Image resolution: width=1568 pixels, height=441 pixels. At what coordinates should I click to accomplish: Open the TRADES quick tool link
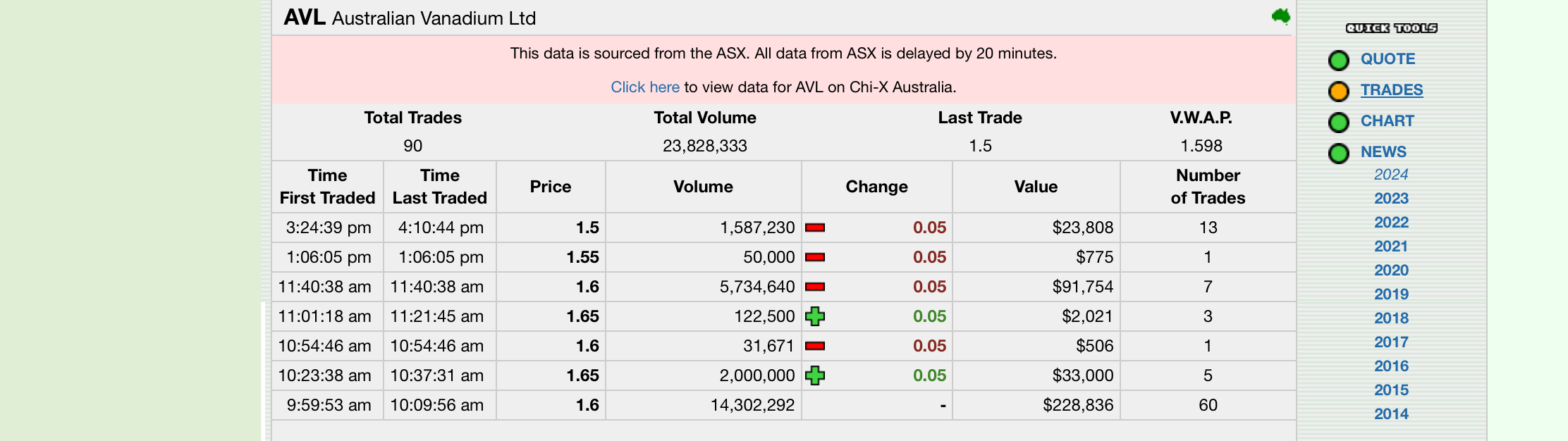click(x=1392, y=90)
